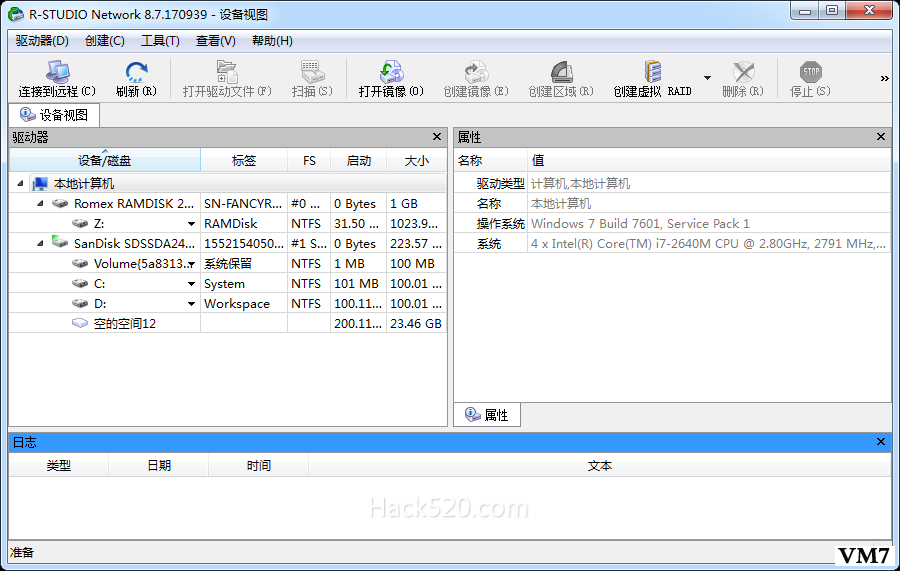
Task: Open the 查看(V) menu
Action: pos(215,41)
